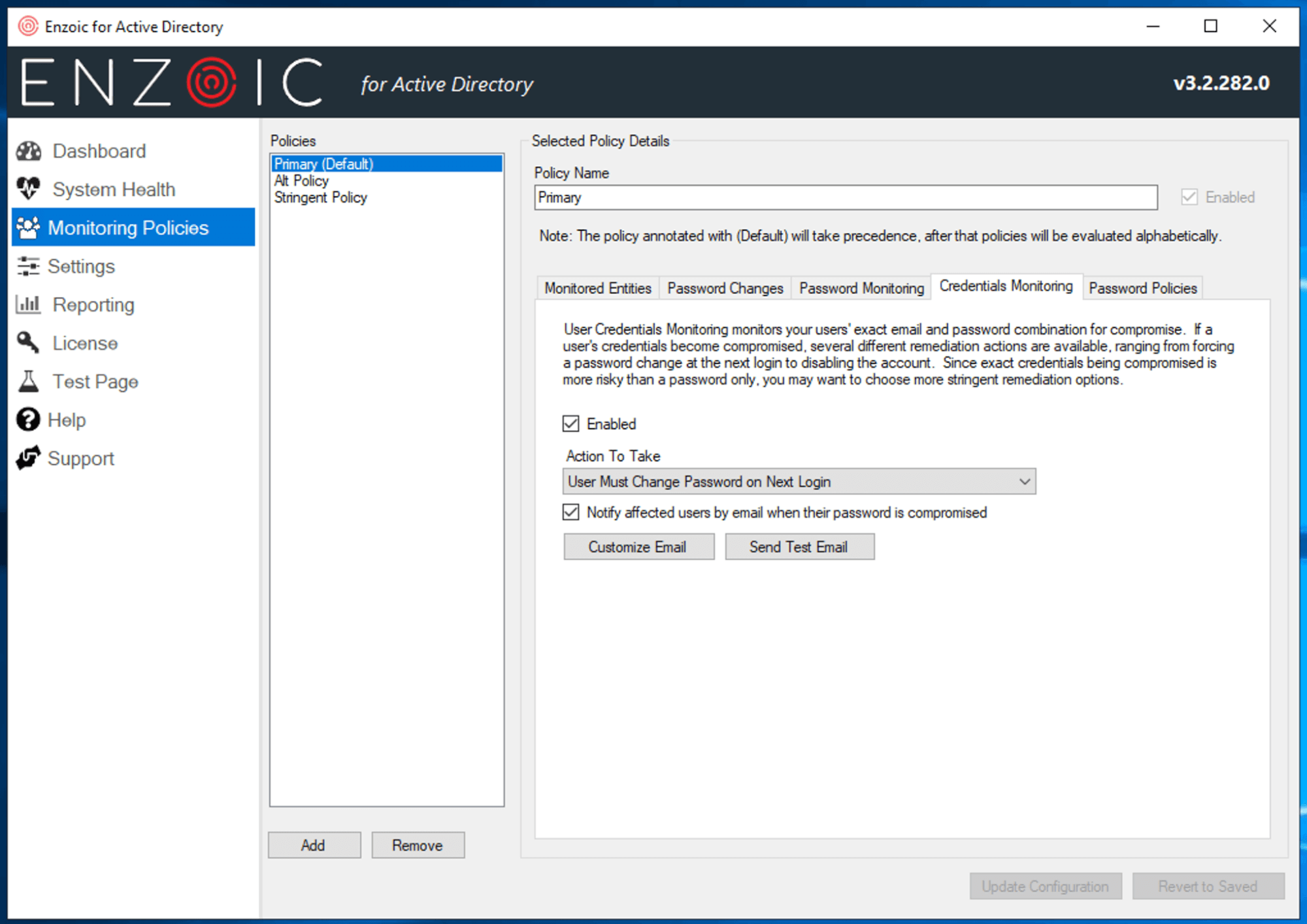Toggle the Credentials Monitoring Enabled checkbox
The width and height of the screenshot is (1307, 924).
(x=571, y=423)
